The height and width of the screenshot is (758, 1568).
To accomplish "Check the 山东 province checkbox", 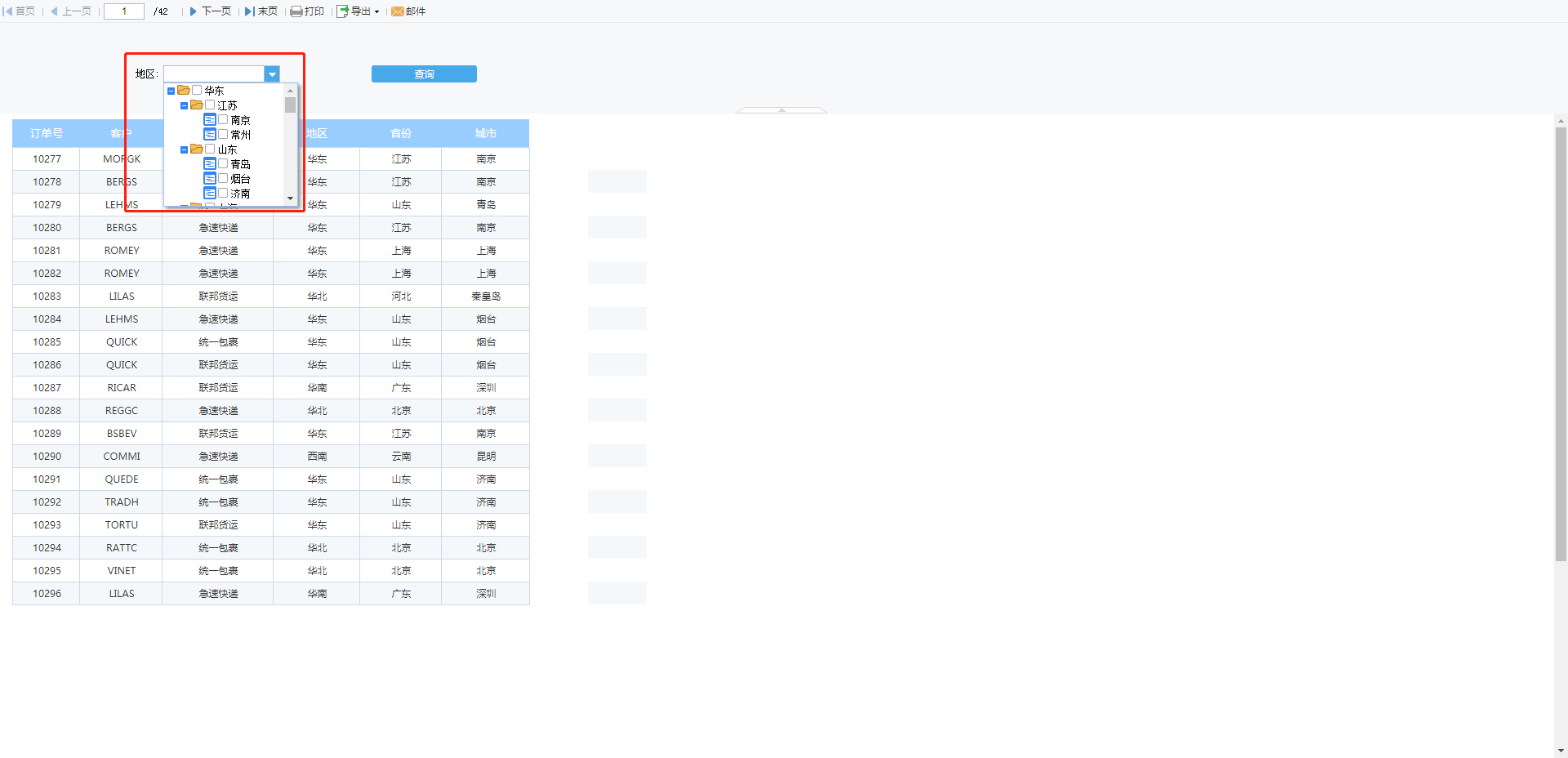I will (210, 149).
